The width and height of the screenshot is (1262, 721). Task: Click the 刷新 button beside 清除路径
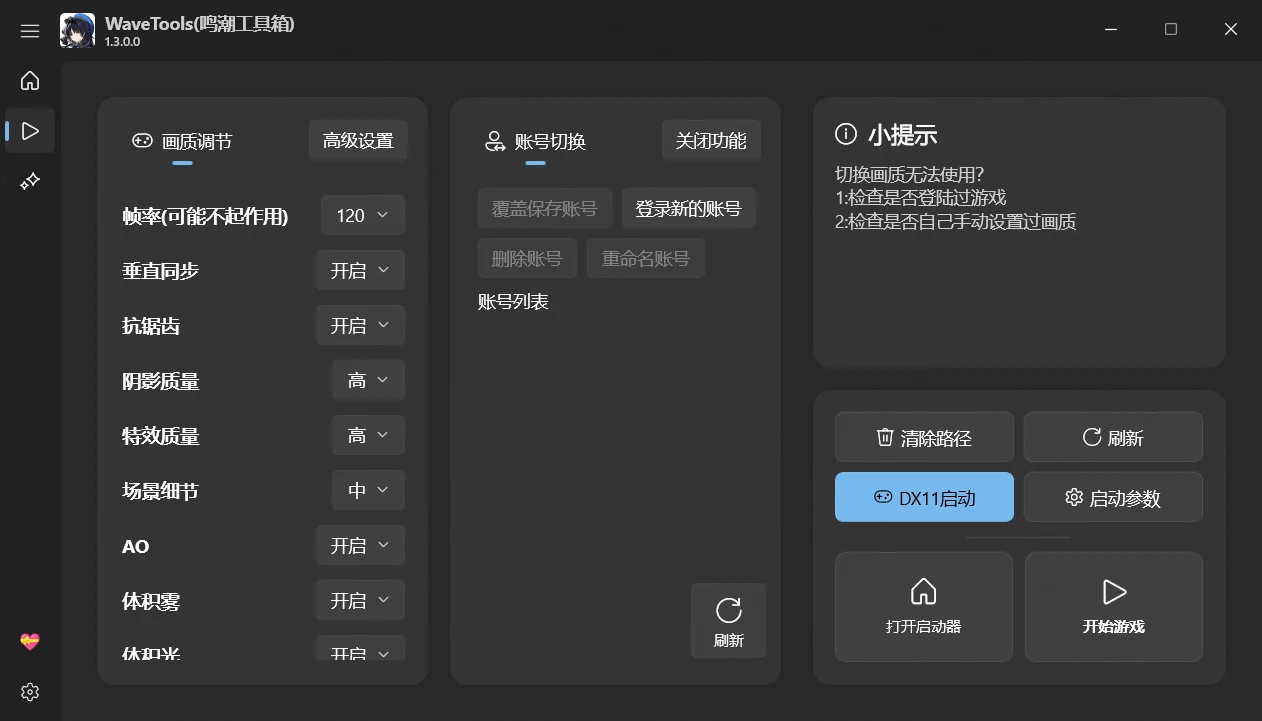1113,437
